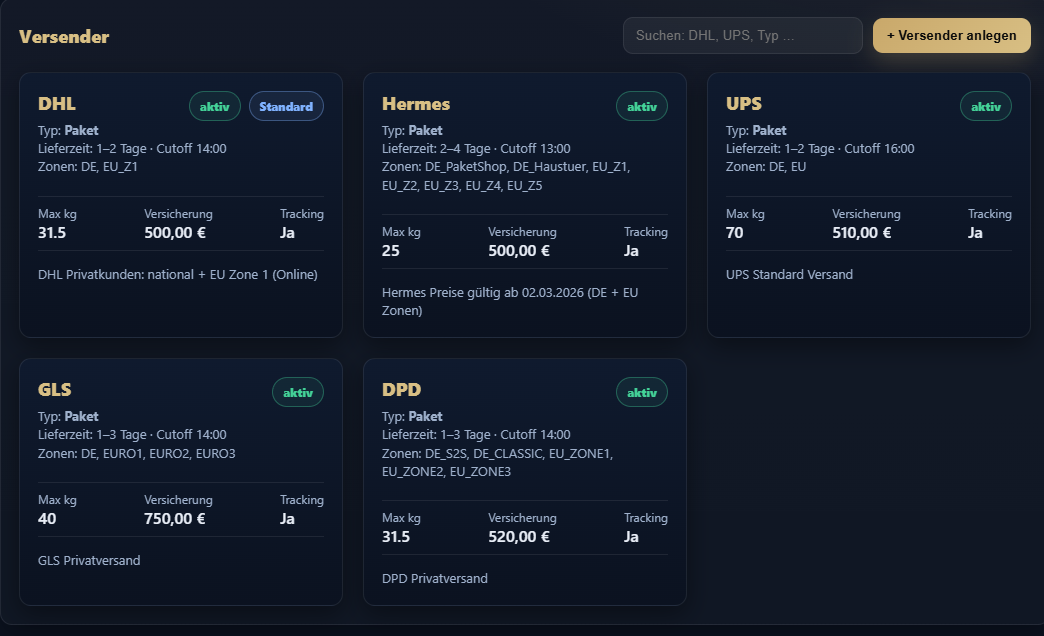The image size is (1044, 636).
Task: Click UPS insurance value 510,00 €
Action: coord(862,233)
